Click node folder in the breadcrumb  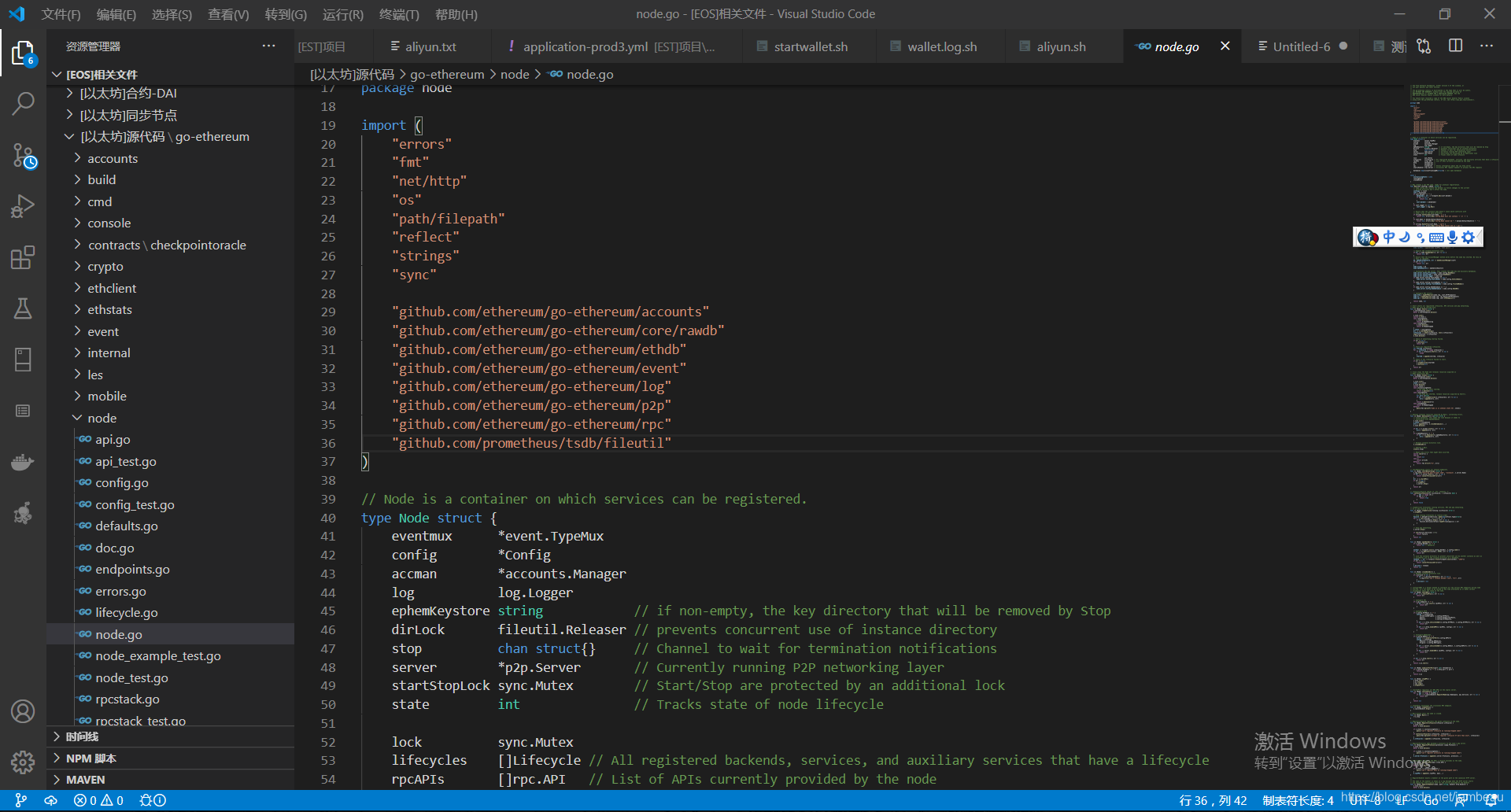515,74
